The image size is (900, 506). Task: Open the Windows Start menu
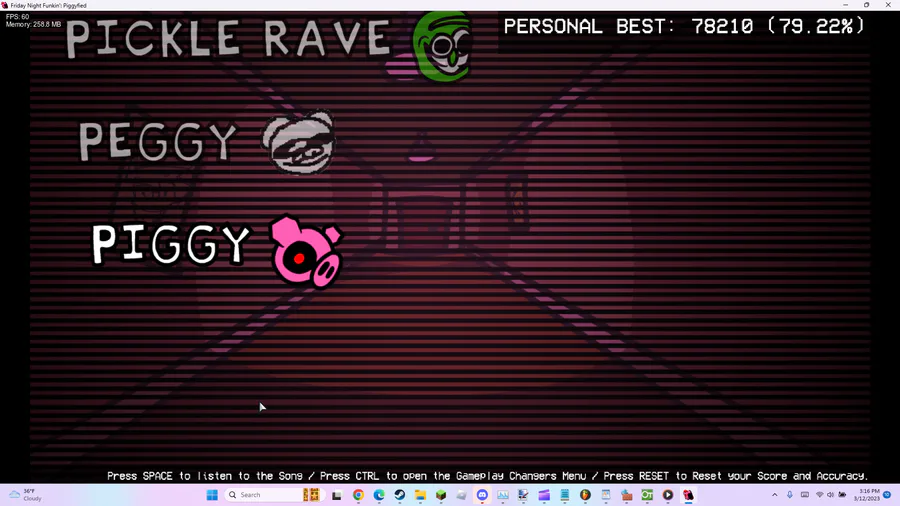[x=212, y=495]
